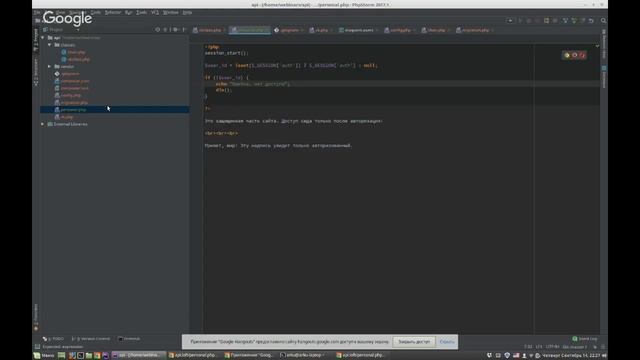Collapse the api root folder
The height and width of the screenshot is (360, 640).
pyautogui.click(x=43, y=38)
